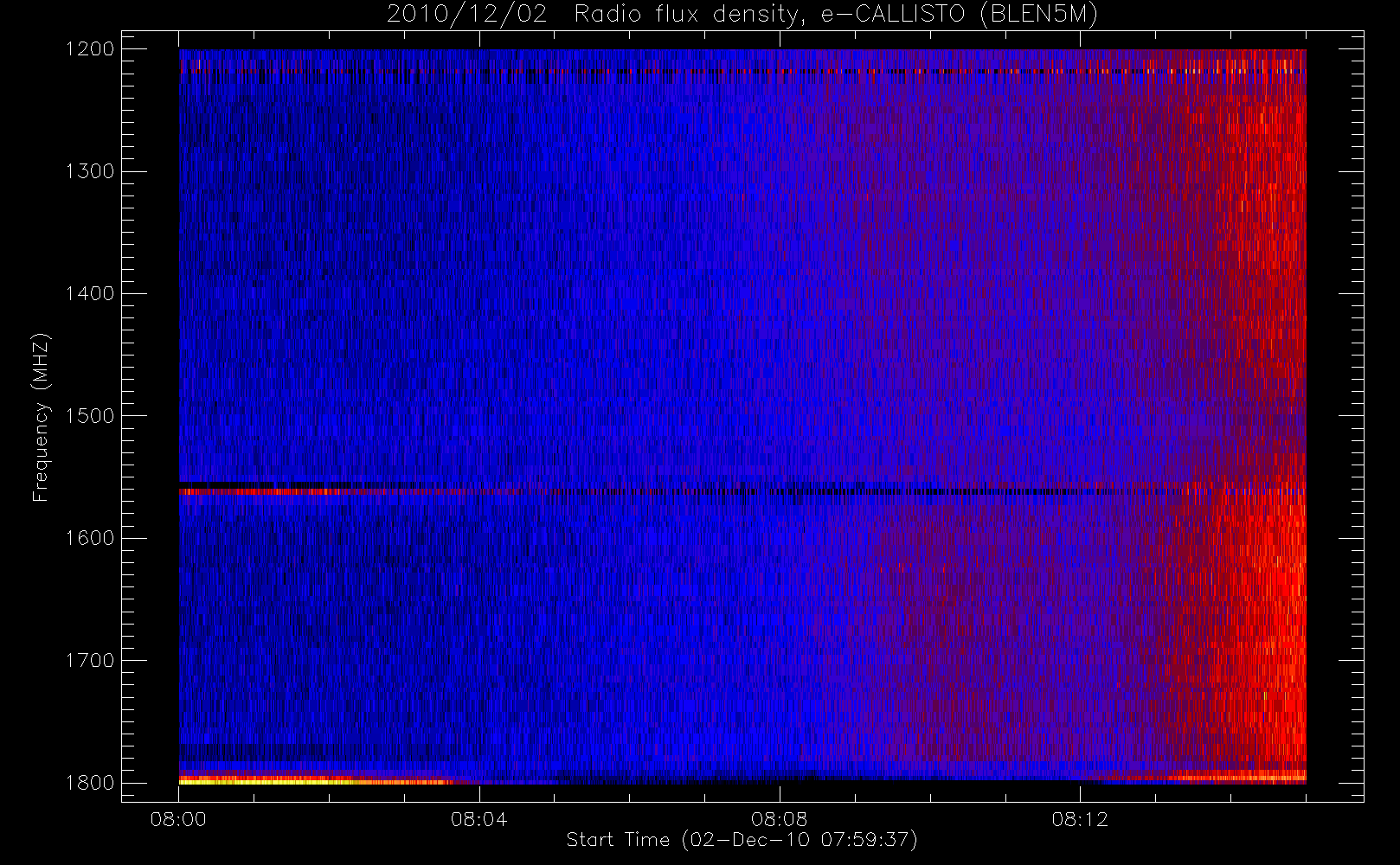Click the 'Frequency (MHZ)' axis label
Image resolution: width=1400 pixels, height=865 pixels.
coord(41,417)
